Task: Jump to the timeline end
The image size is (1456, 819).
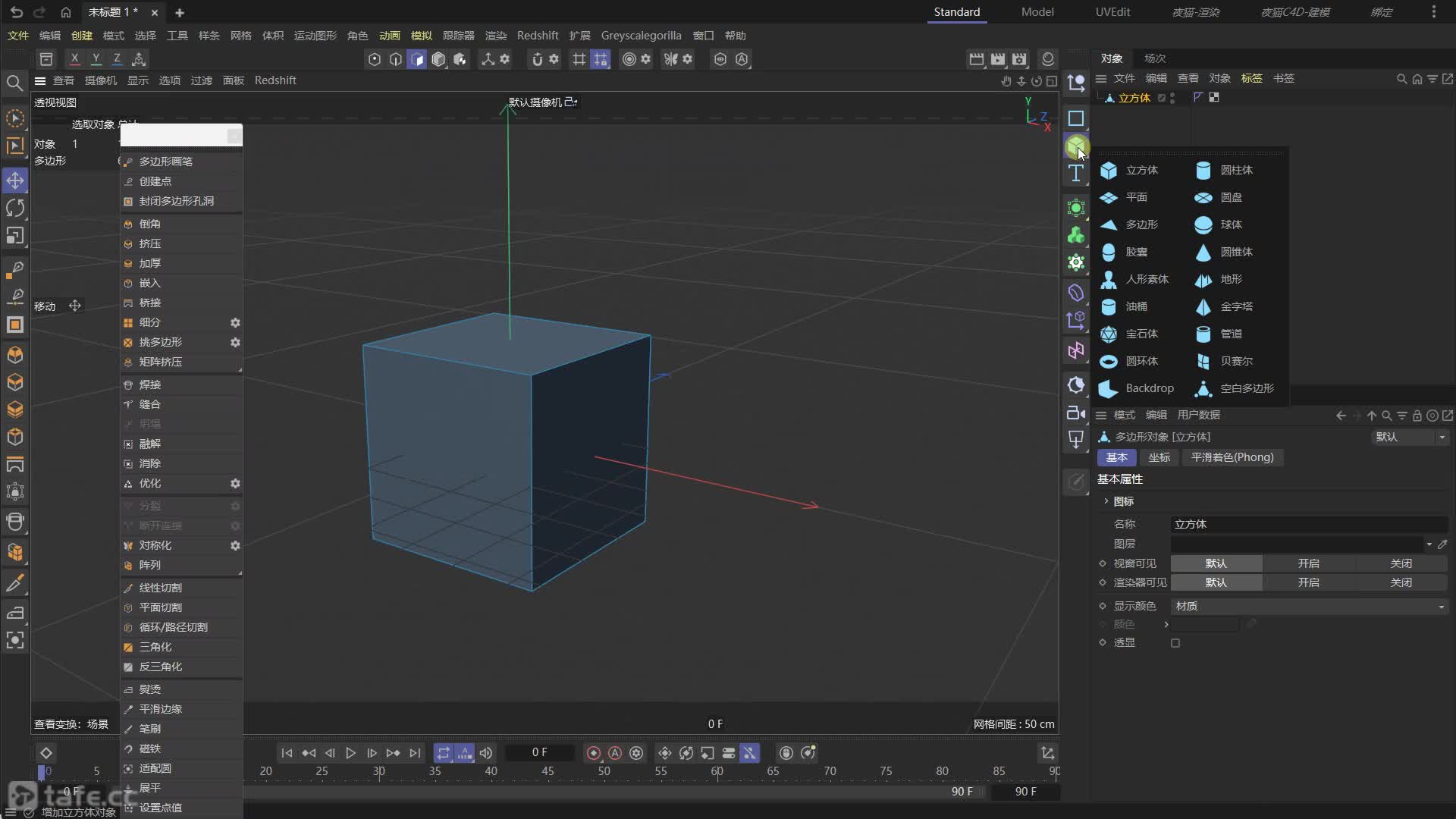Action: pos(415,753)
